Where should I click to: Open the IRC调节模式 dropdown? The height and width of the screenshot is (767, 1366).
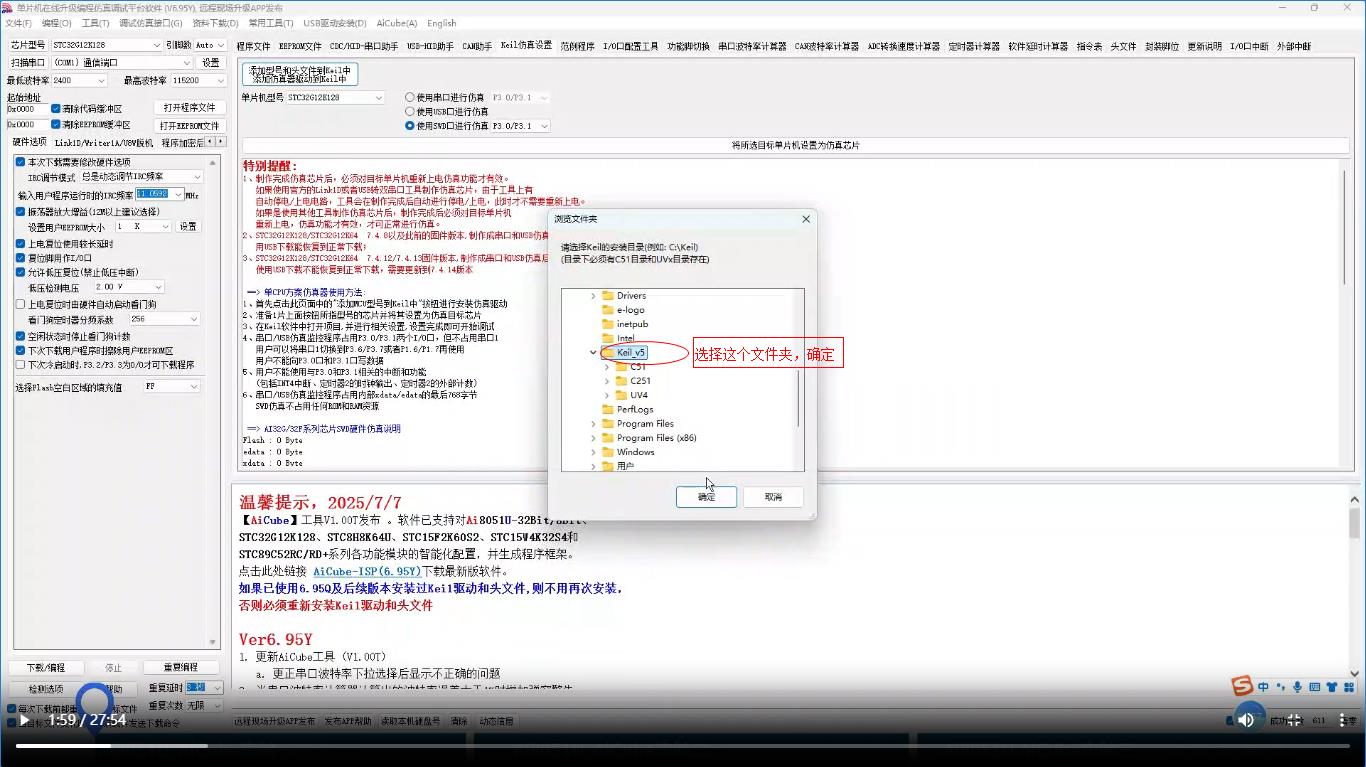(141, 177)
